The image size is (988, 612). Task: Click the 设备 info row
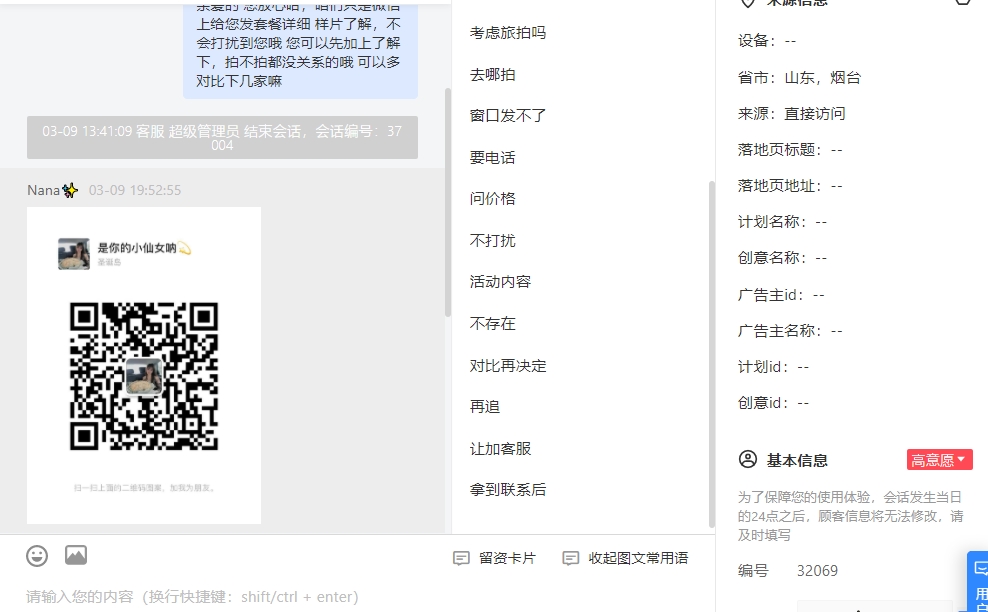point(767,41)
